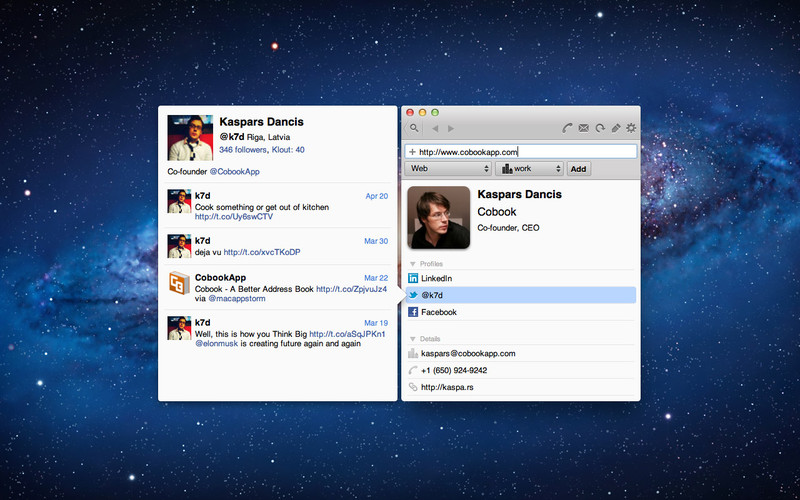800x500 pixels.
Task: Click the search magnifier icon
Action: coord(414,128)
